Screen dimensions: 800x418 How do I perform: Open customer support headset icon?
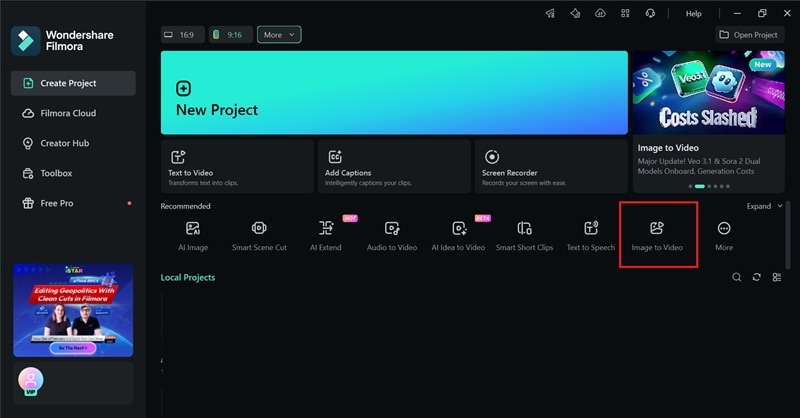650,13
